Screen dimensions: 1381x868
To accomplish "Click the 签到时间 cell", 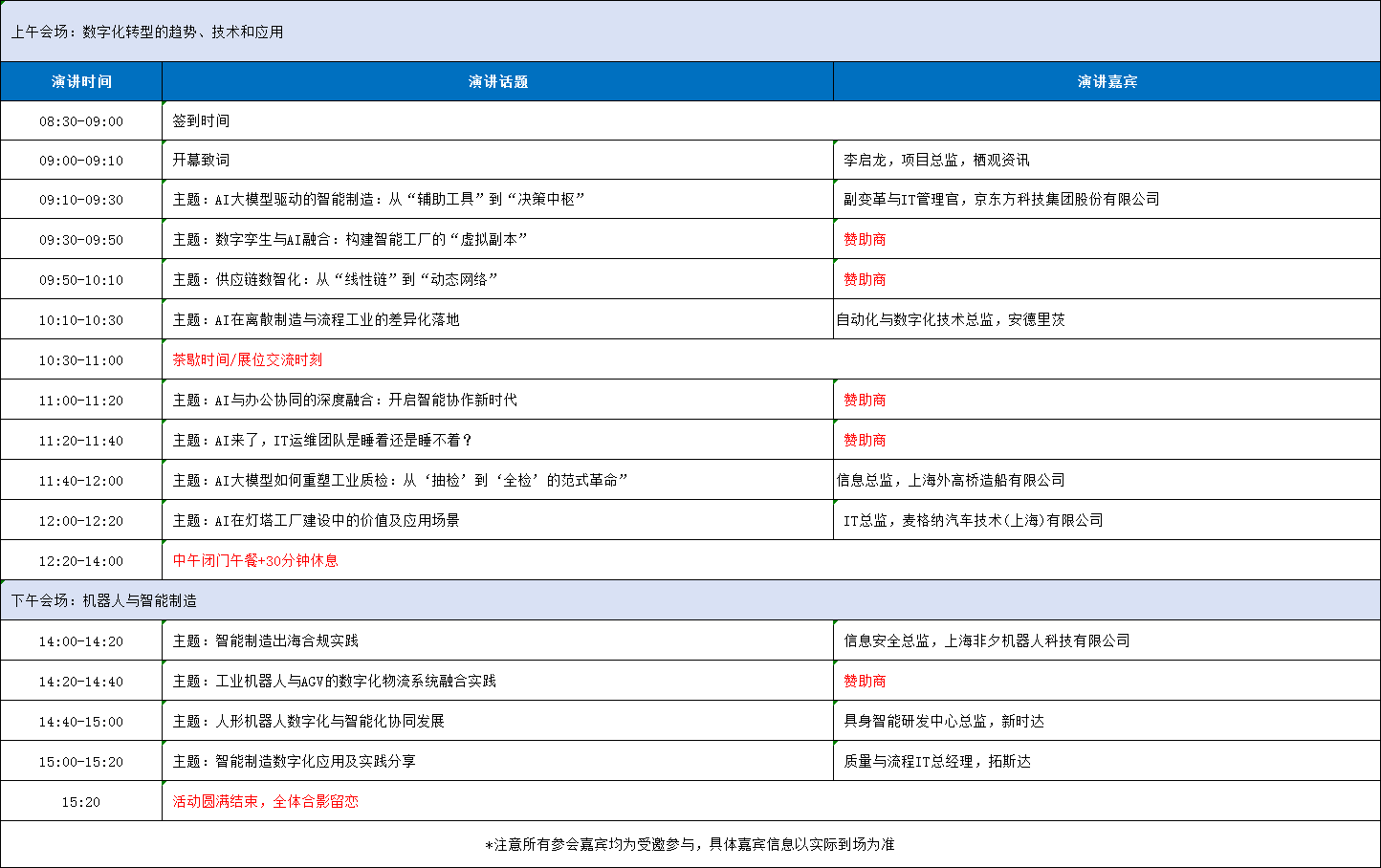I will click(x=771, y=121).
